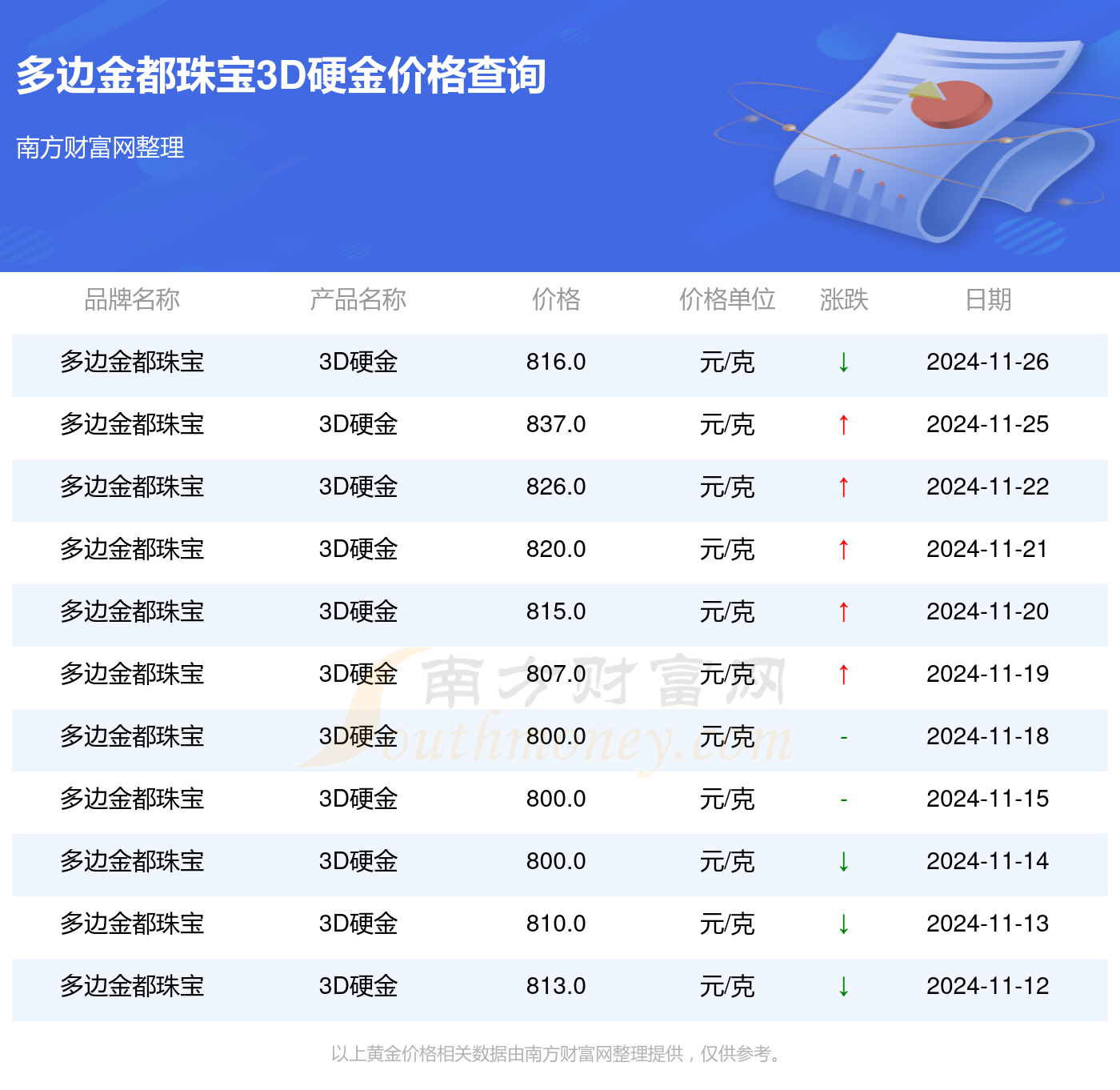
Task: Select the 产品名称 column header
Action: (x=358, y=299)
